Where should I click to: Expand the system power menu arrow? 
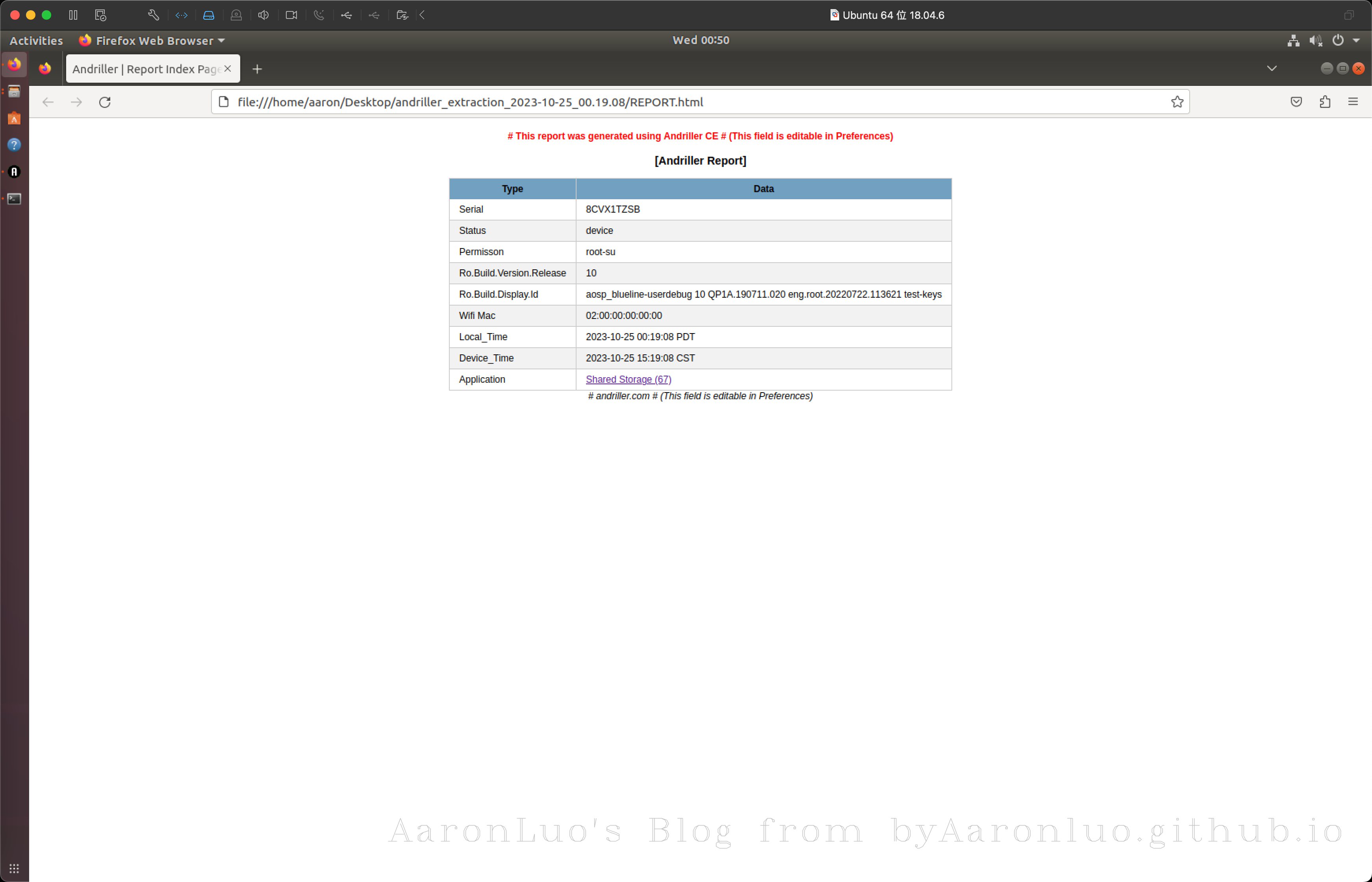pos(1356,41)
